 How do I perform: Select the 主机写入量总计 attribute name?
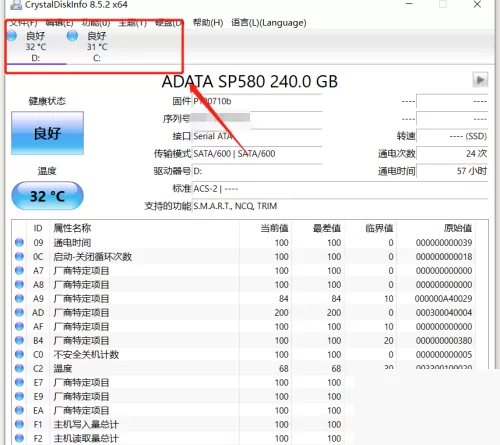click(x=86, y=424)
